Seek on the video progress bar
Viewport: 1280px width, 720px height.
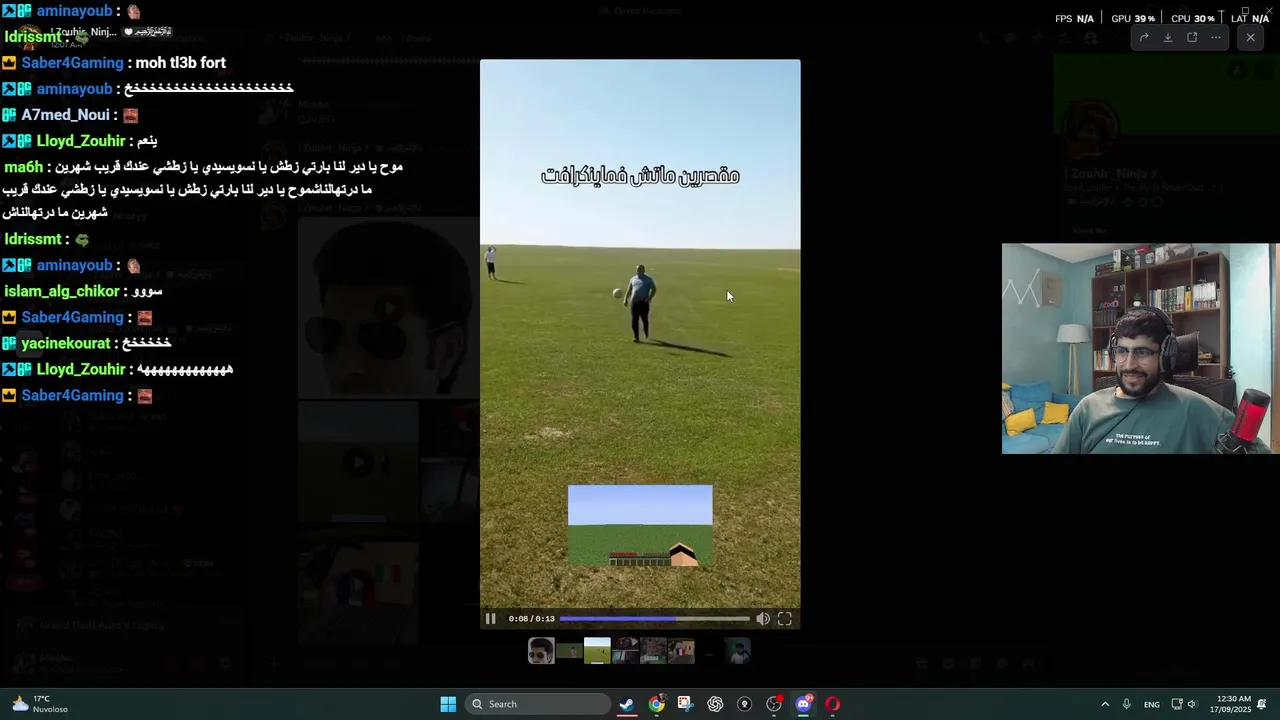pos(654,619)
